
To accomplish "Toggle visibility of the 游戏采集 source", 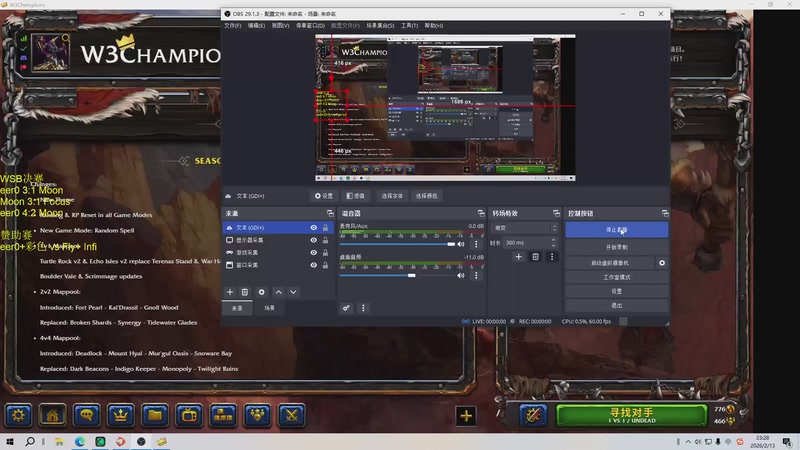I will [x=314, y=253].
